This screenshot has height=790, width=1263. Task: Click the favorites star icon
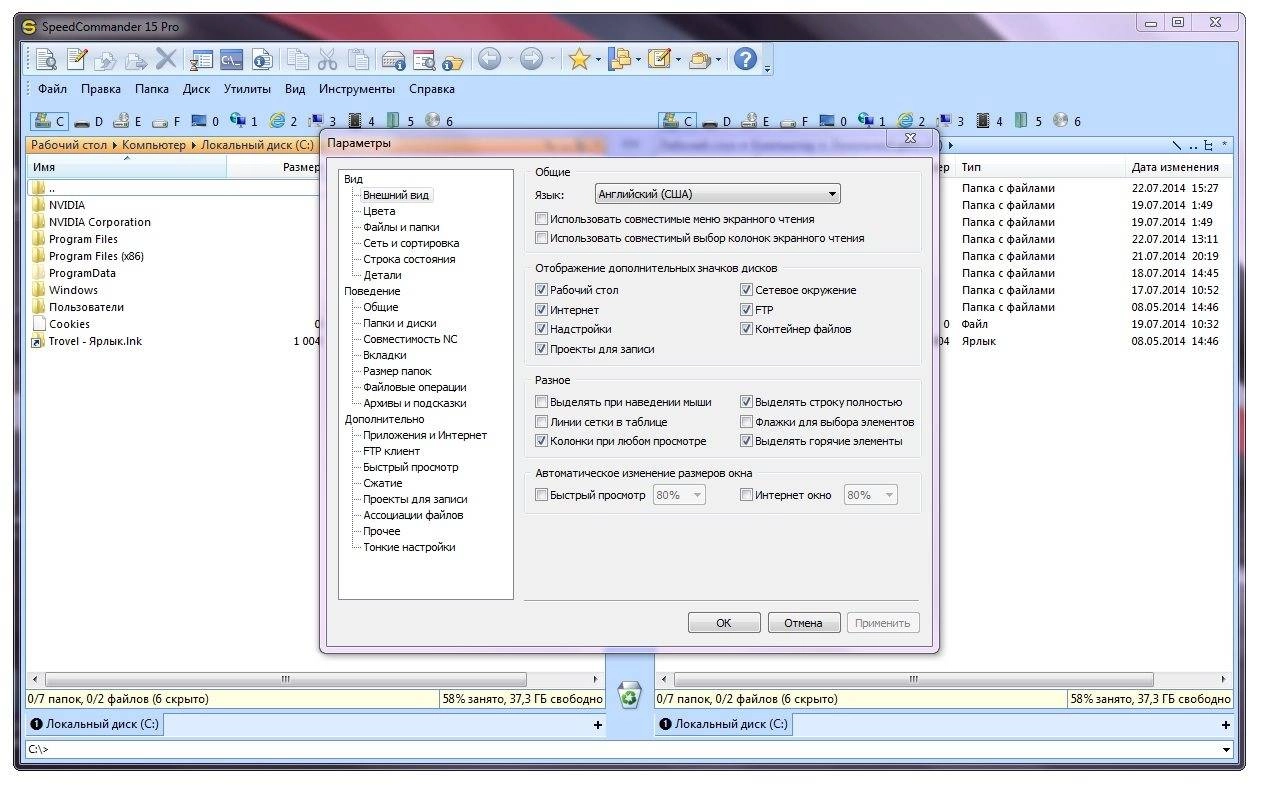tap(579, 60)
